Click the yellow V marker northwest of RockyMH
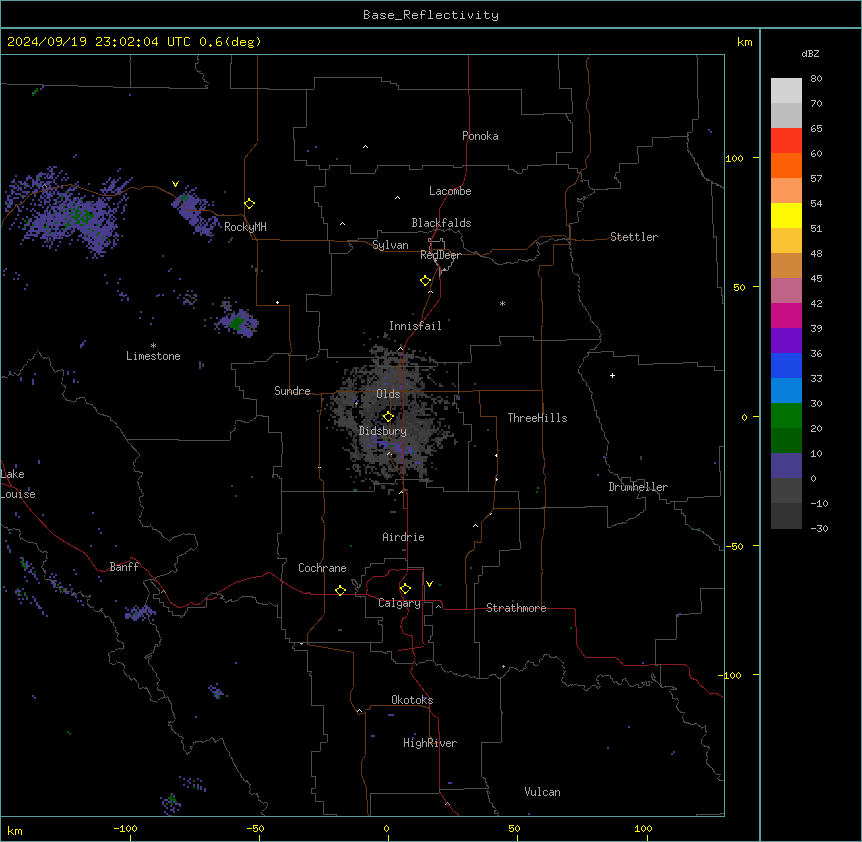 (175, 184)
